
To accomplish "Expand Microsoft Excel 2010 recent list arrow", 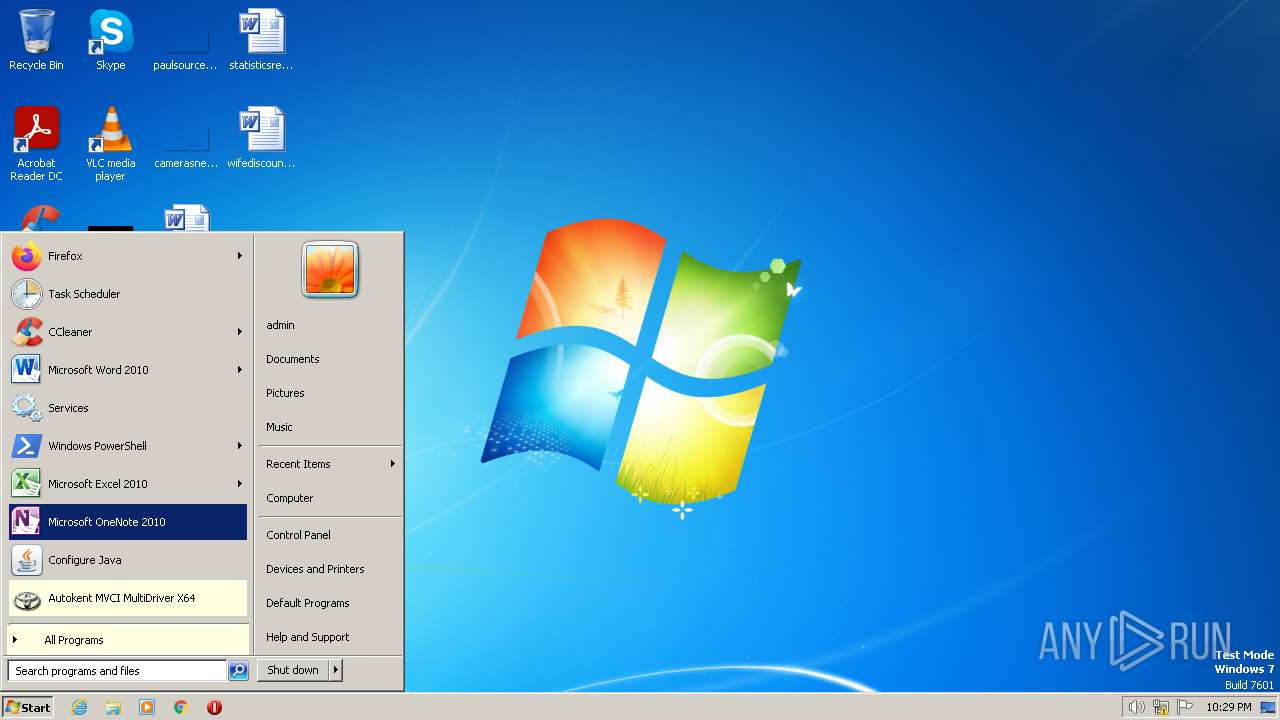I will click(240, 484).
